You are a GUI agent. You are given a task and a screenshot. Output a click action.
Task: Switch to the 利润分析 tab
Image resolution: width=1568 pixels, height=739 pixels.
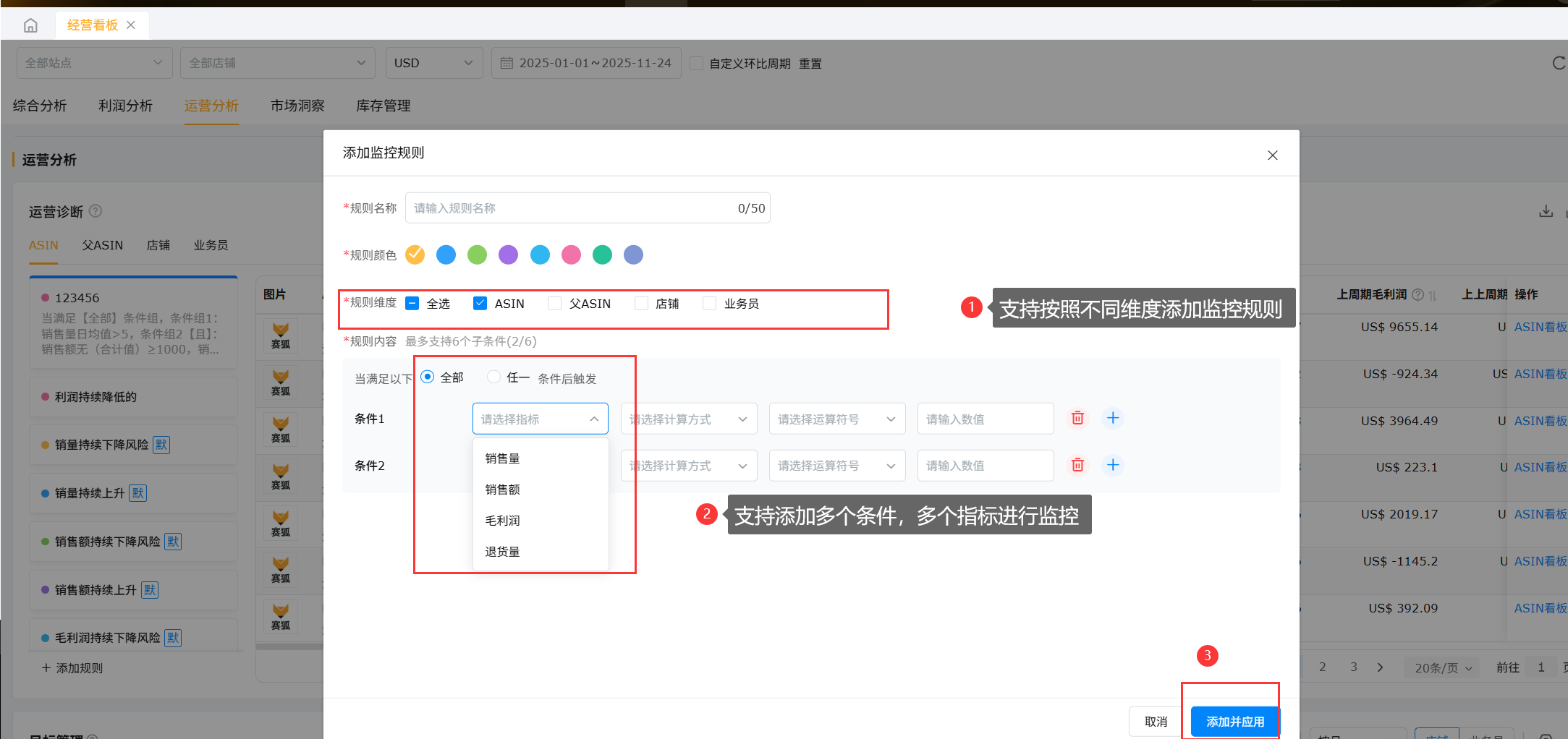coord(126,106)
